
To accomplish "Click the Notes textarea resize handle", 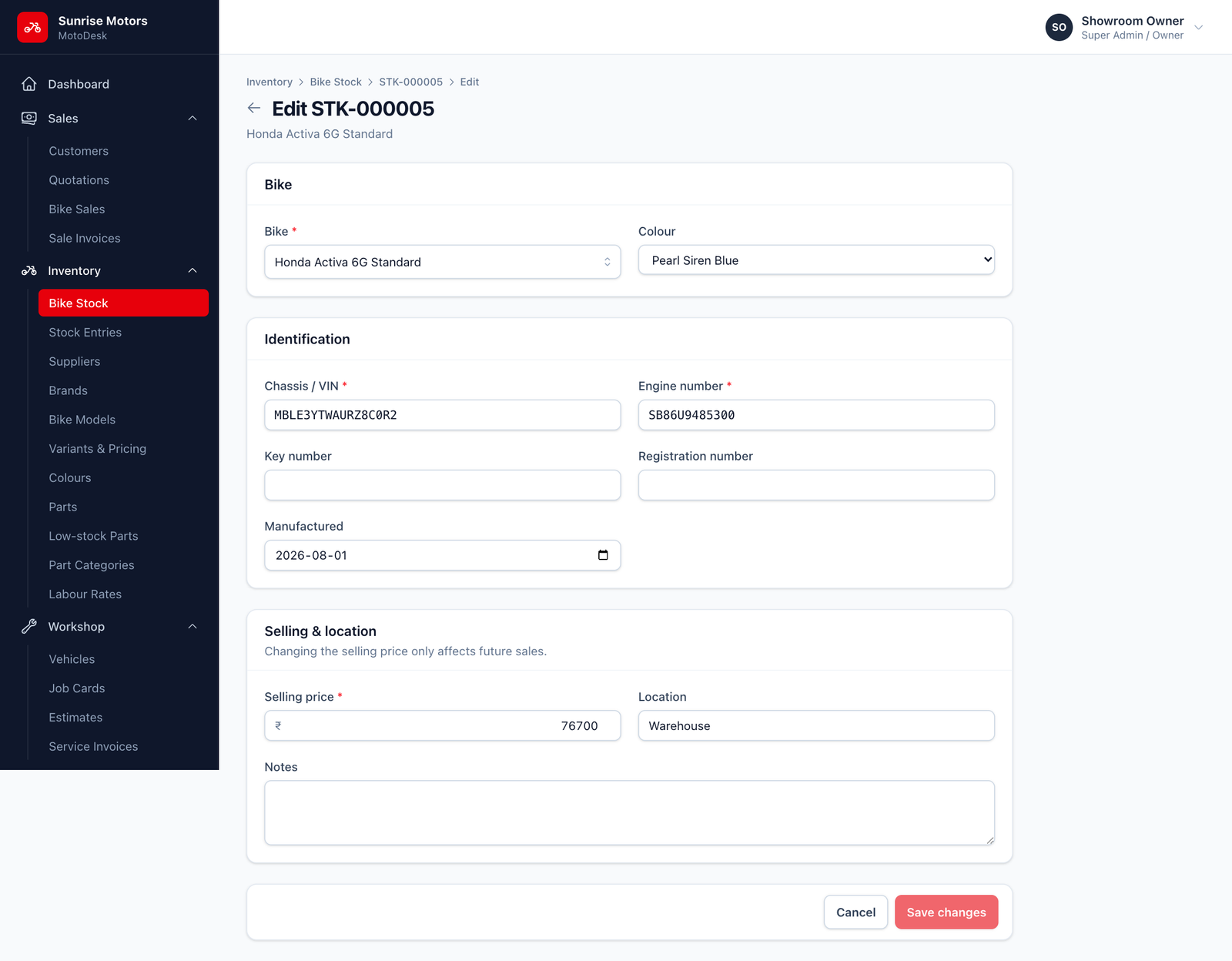I will (989, 840).
